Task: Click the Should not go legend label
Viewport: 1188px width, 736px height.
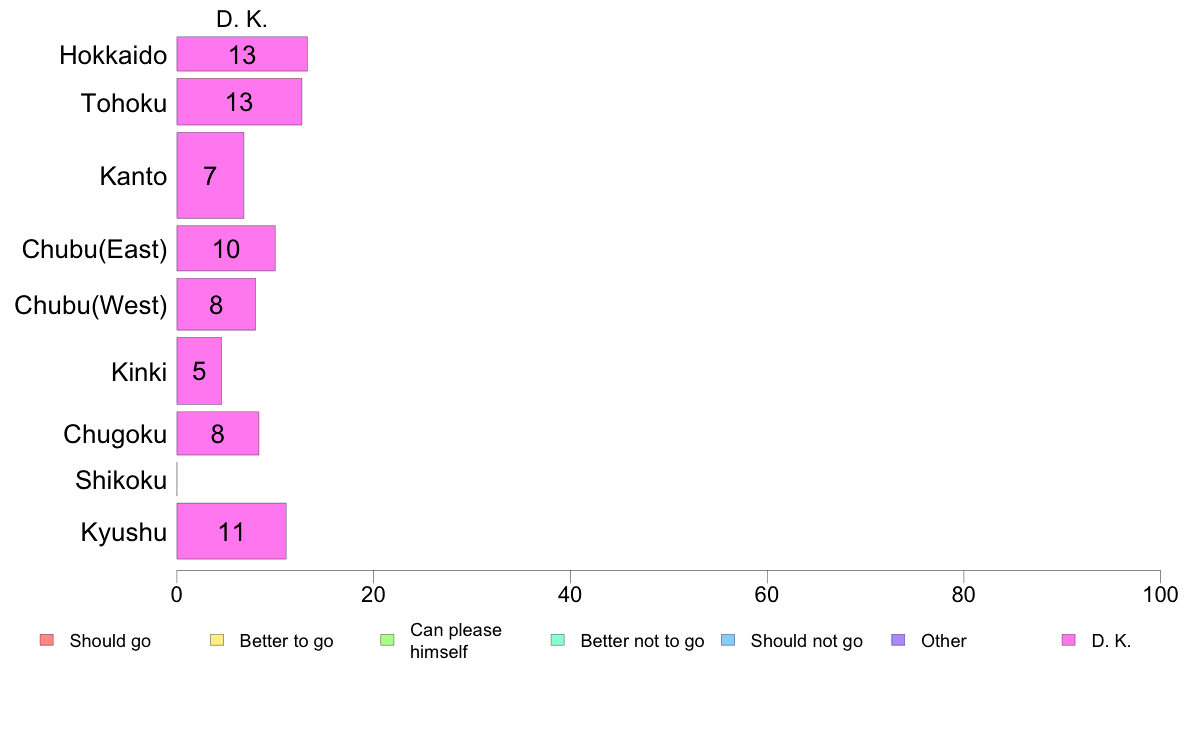Action: coord(806,641)
